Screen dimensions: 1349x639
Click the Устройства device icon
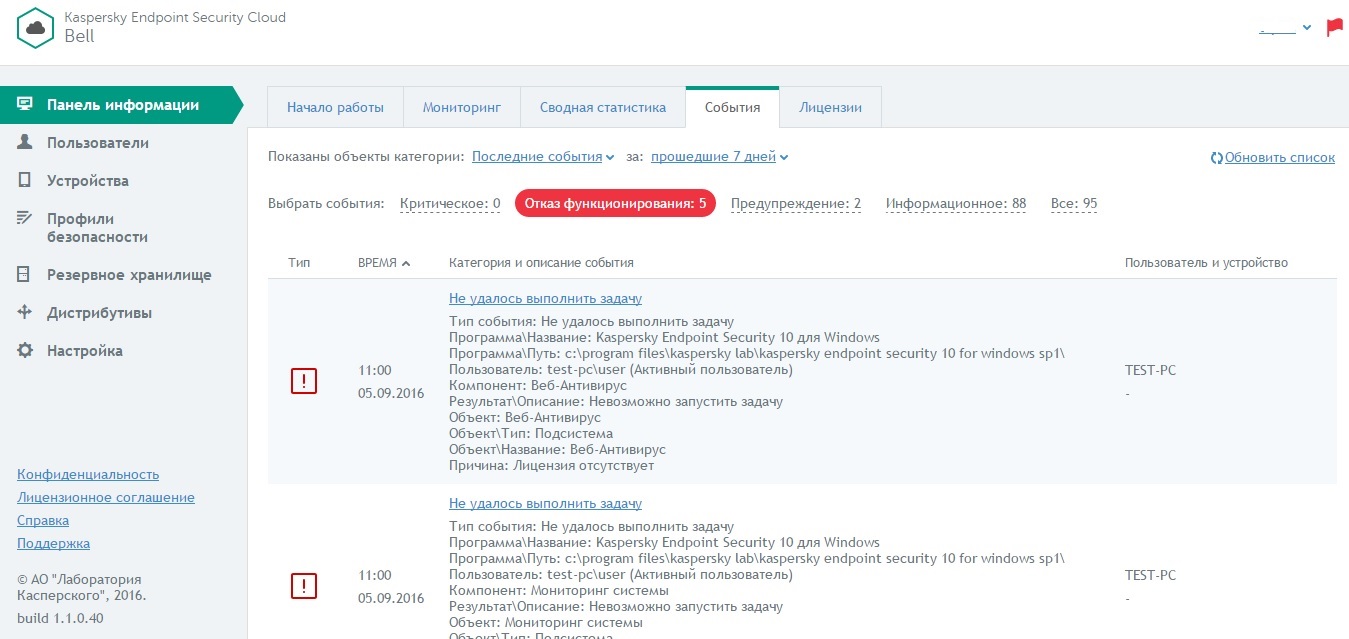[x=25, y=181]
